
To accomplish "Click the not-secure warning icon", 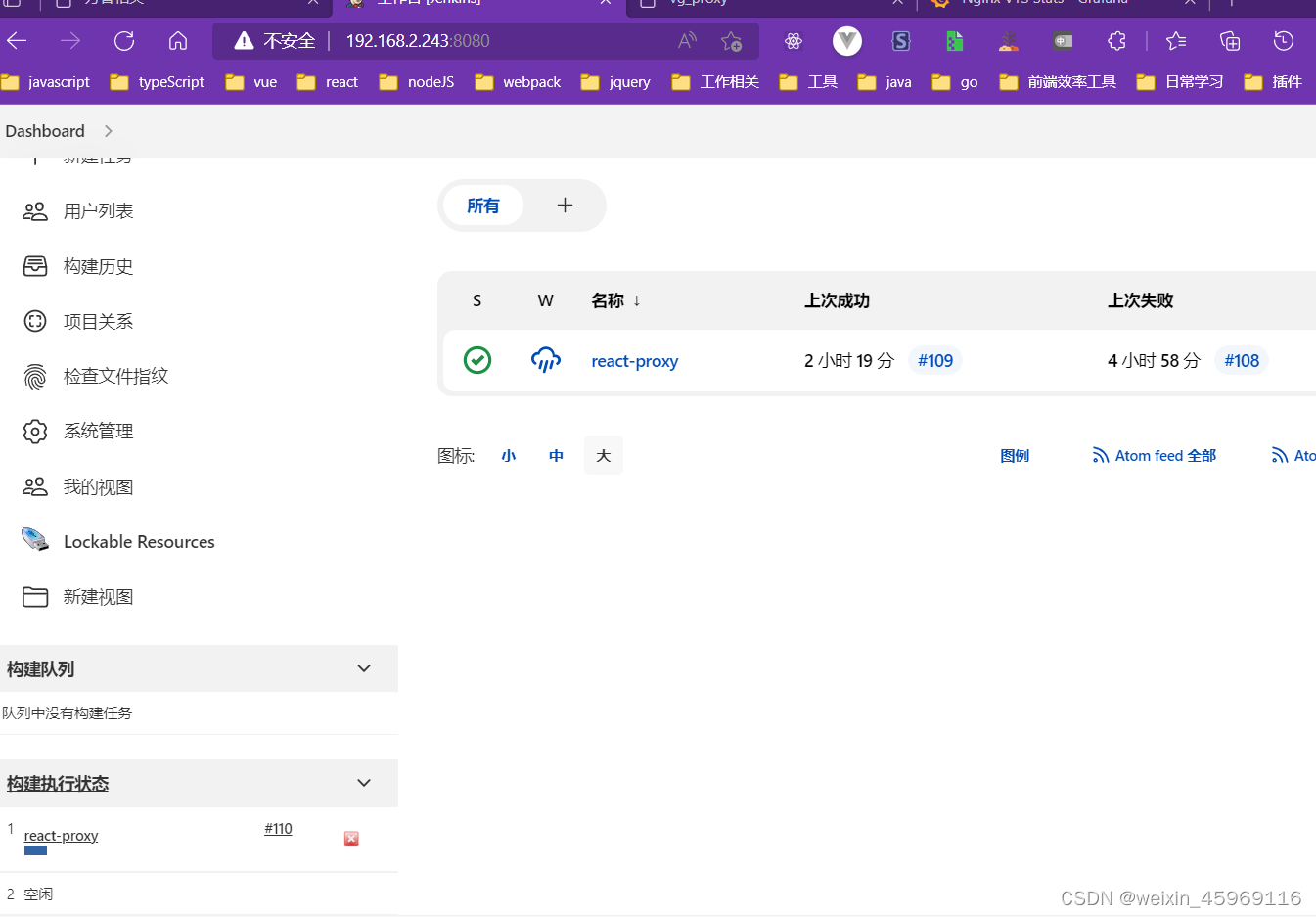I will coord(244,41).
